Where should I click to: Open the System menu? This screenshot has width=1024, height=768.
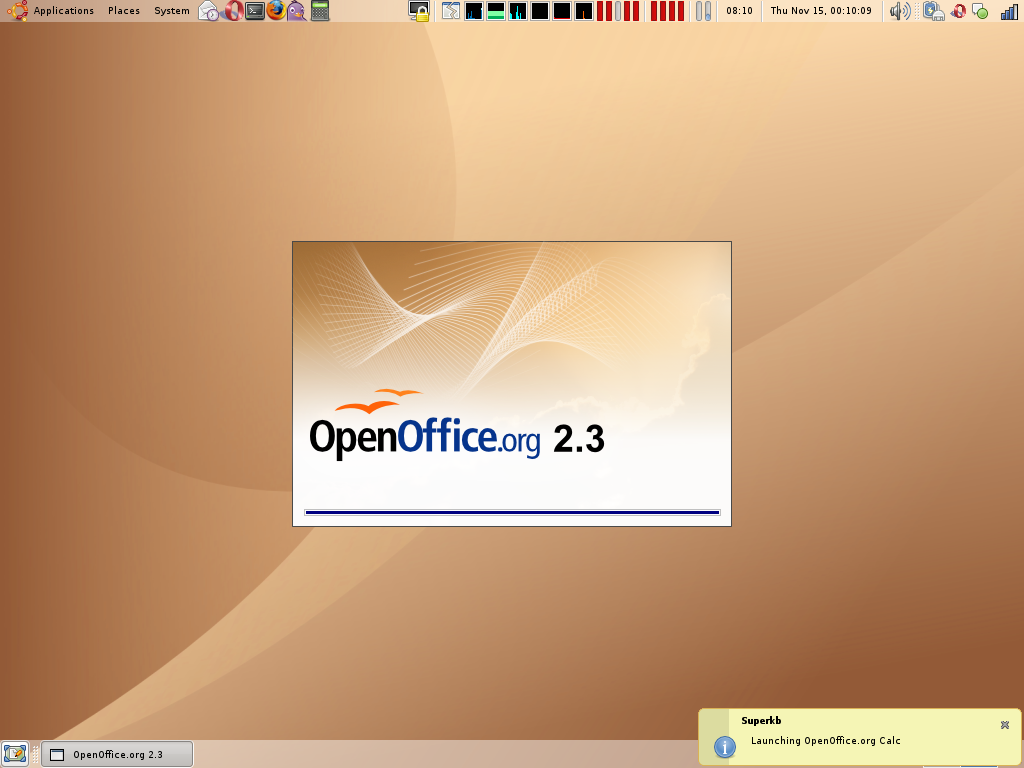tap(171, 11)
